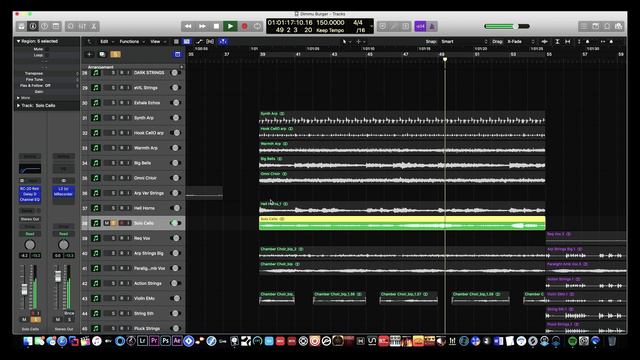Toggle the Show Automation icon
This screenshot has width=640, height=360.
pos(199,42)
